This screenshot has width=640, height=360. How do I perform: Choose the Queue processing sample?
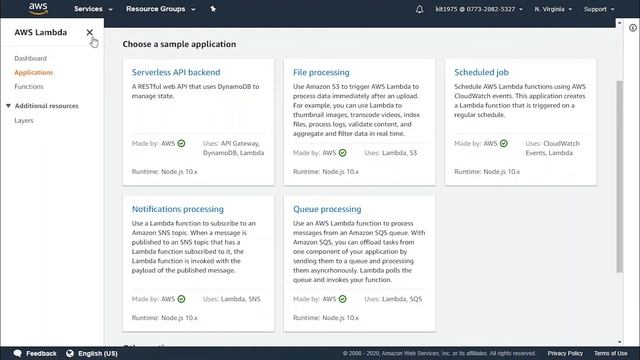point(327,209)
